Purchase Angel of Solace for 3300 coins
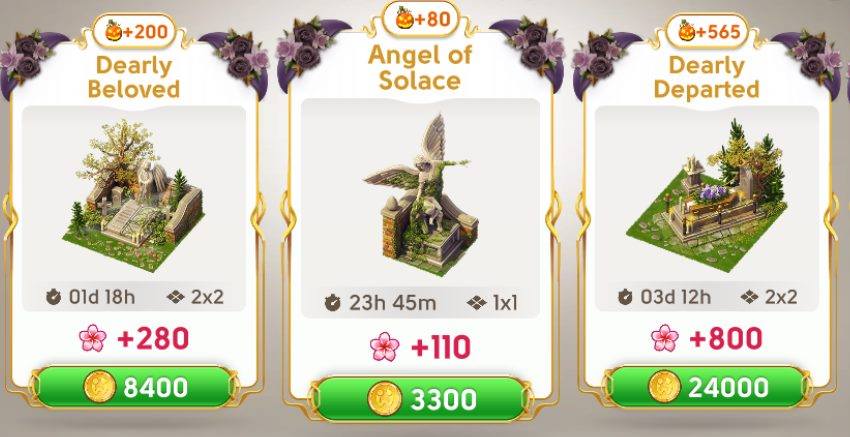The height and width of the screenshot is (437, 850). [x=420, y=399]
